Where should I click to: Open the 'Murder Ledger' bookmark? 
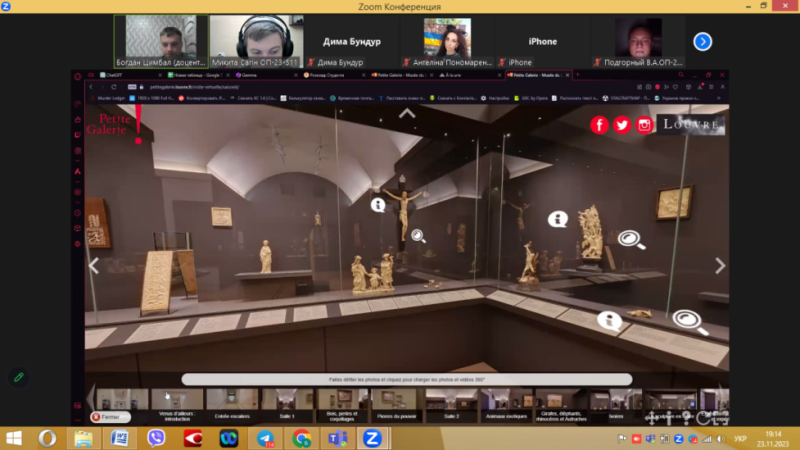pyautogui.click(x=108, y=98)
